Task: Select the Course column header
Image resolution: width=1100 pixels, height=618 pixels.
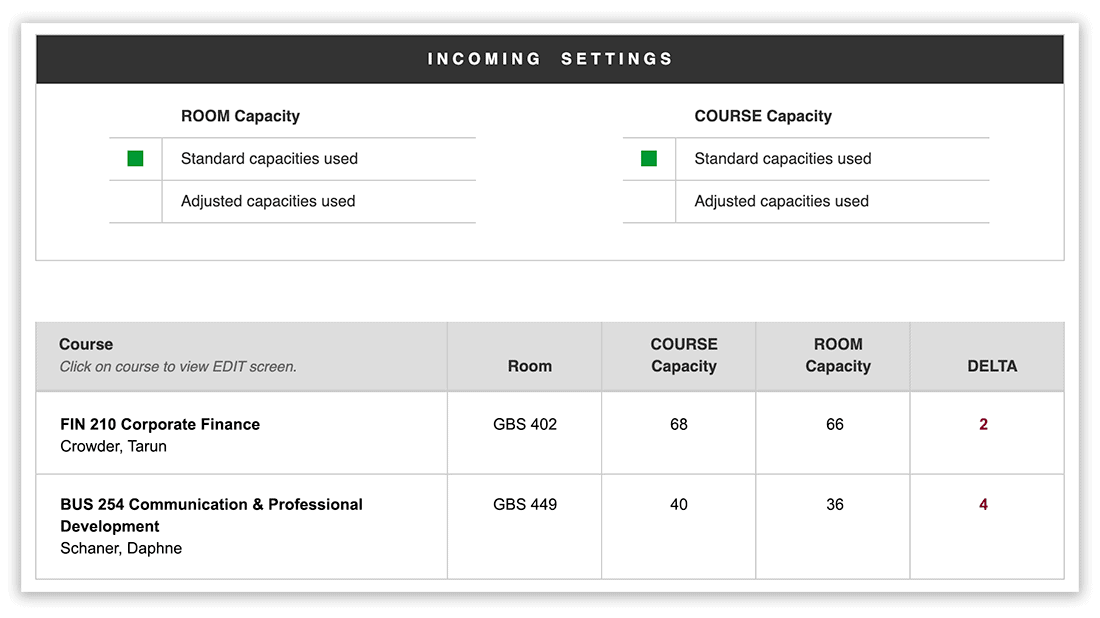Action: tap(85, 343)
